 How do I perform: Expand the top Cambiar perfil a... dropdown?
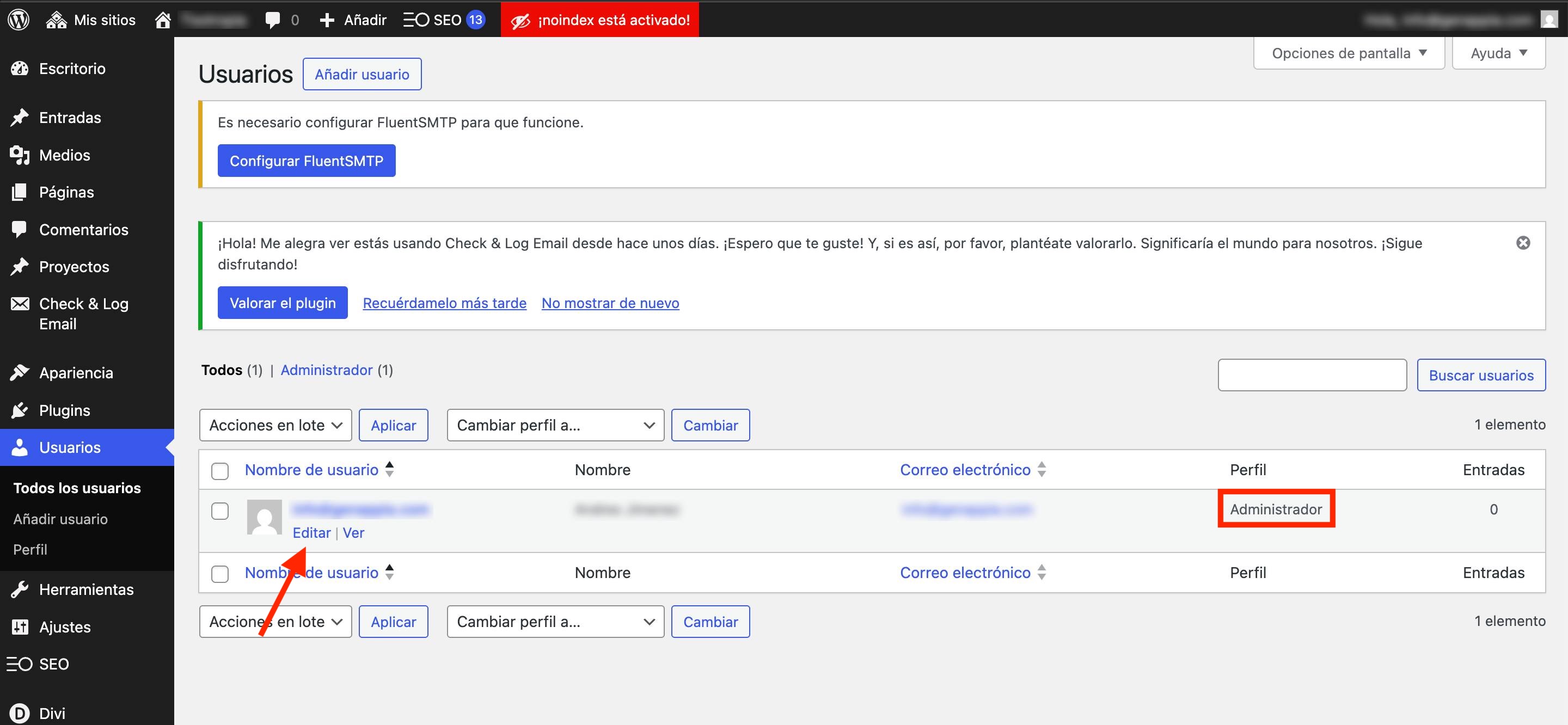coord(555,425)
